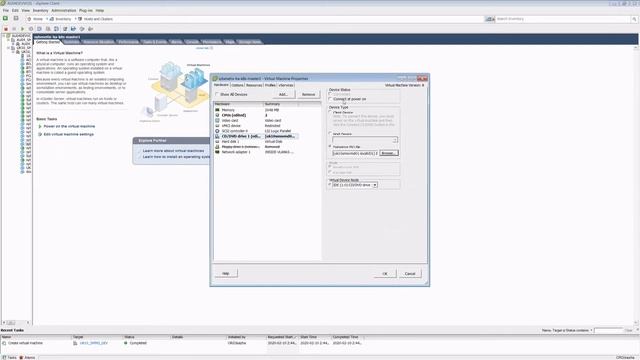Viewport: 640px width, 360px height.
Task: Click the Revert to snapshot toolbar icon
Action: (x=48, y=29)
